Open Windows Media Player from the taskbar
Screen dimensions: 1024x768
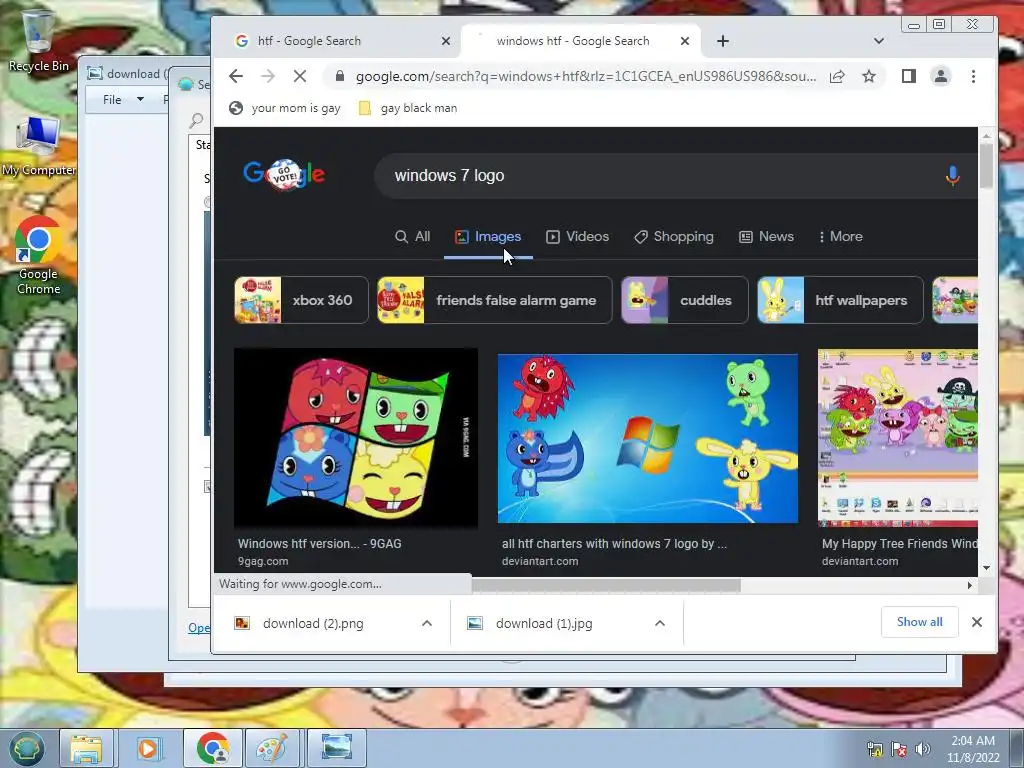148,748
